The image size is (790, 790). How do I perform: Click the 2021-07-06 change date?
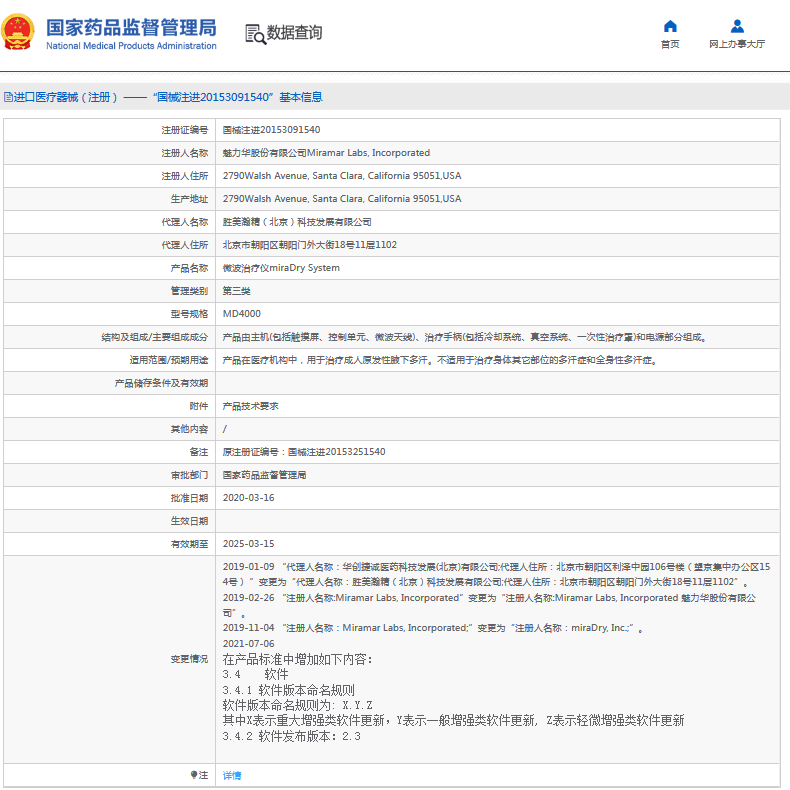[249, 644]
